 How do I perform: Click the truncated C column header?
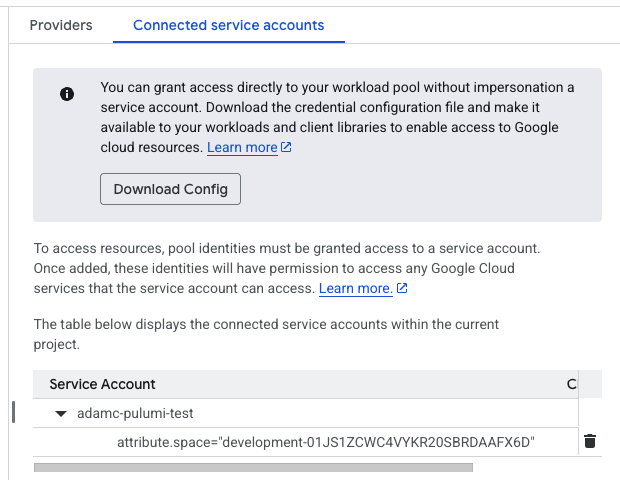coord(571,384)
